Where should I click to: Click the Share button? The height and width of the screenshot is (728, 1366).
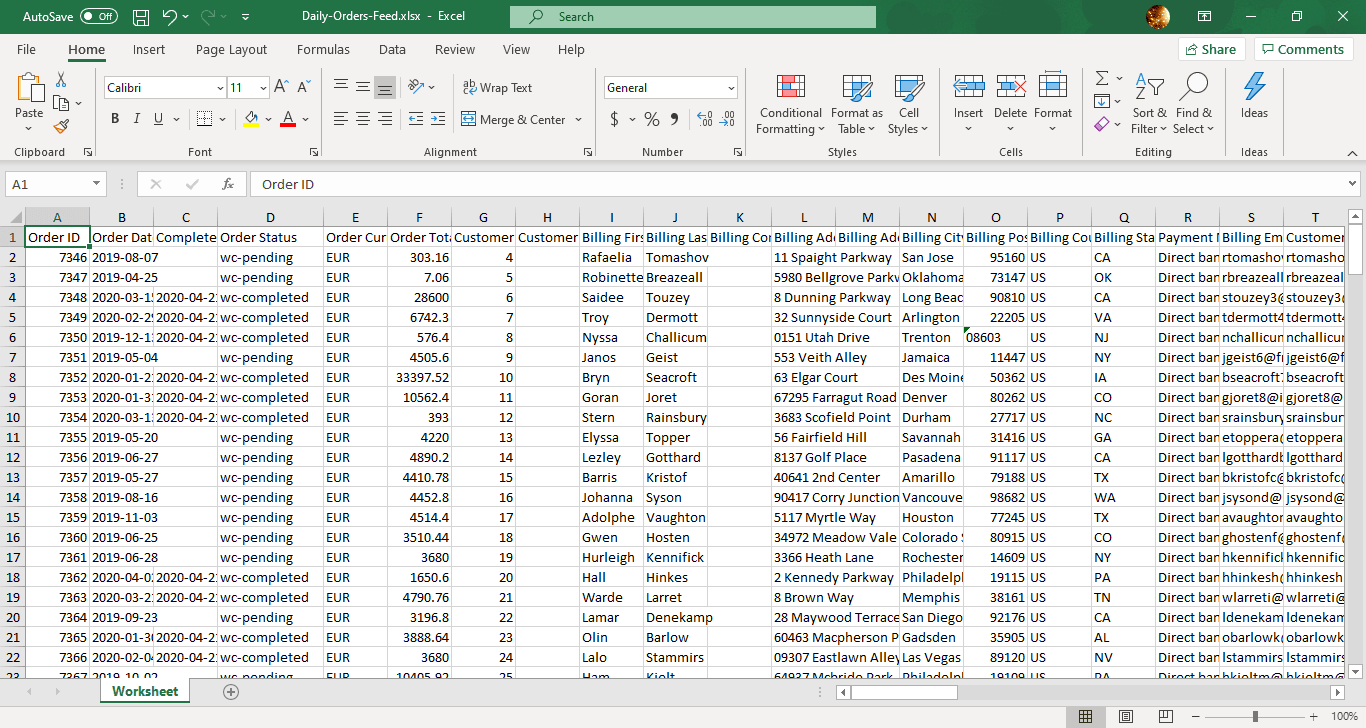1209,50
